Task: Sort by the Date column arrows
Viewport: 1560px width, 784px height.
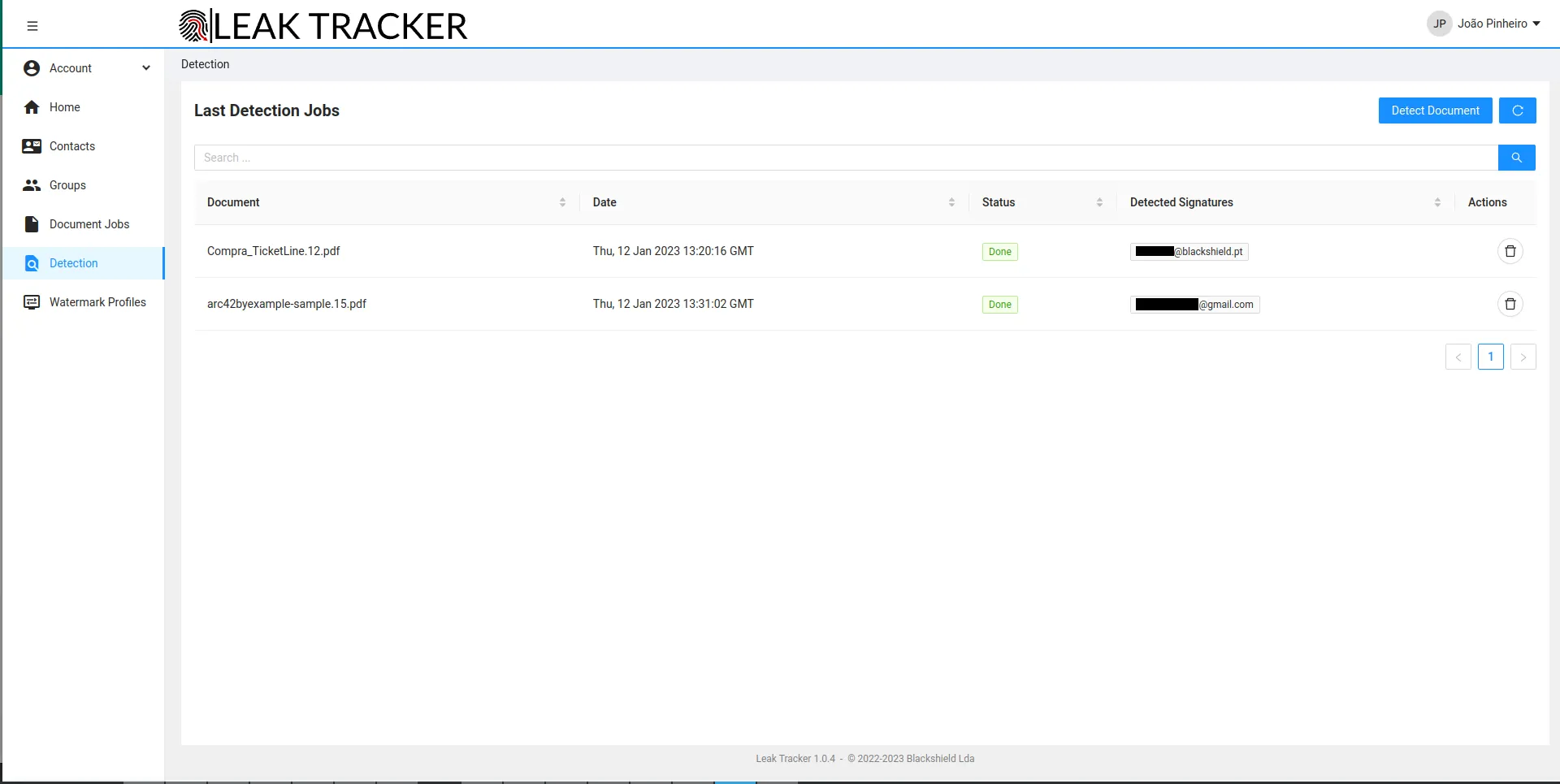Action: click(x=951, y=202)
